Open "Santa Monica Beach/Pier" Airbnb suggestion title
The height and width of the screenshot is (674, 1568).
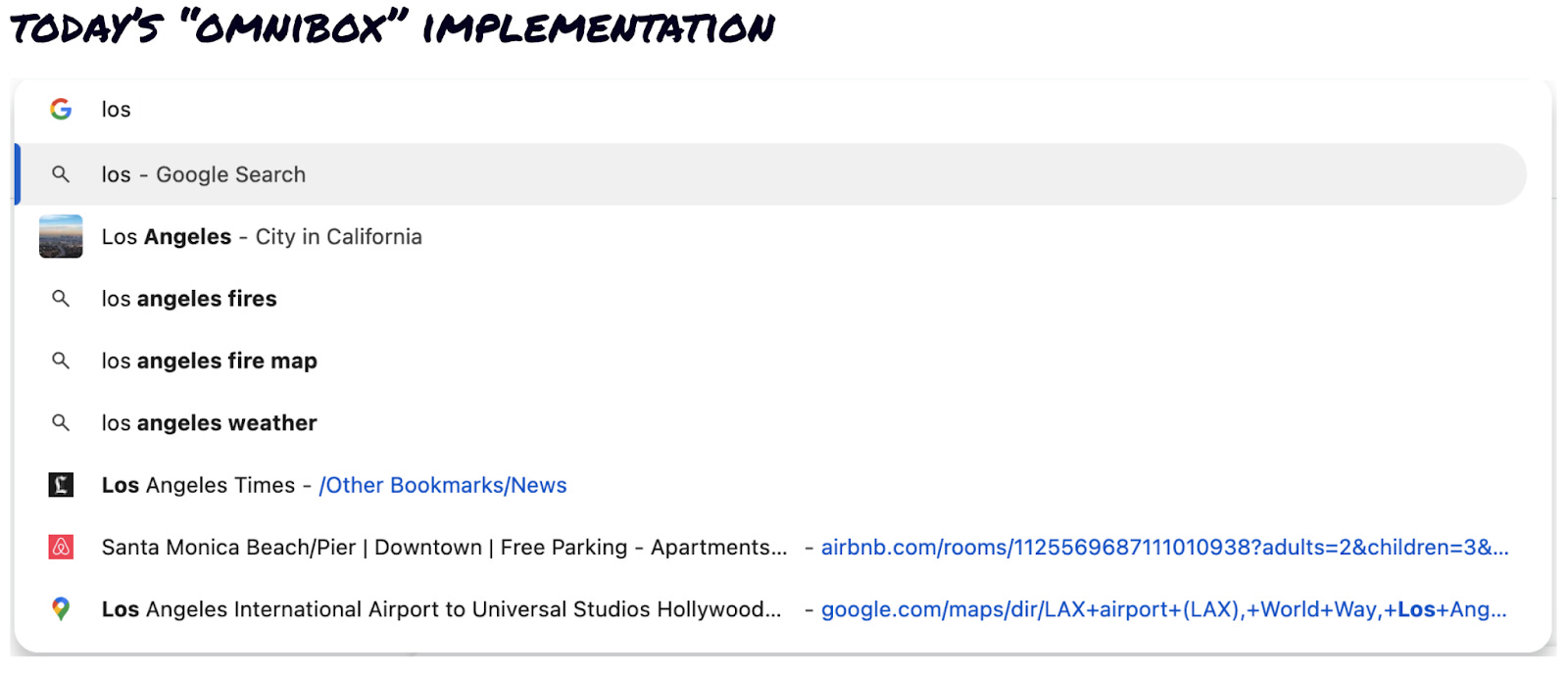click(x=444, y=548)
